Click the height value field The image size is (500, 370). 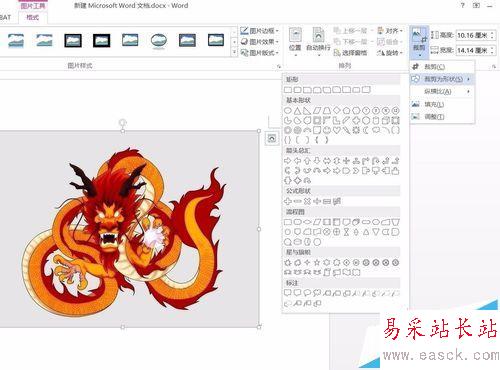[x=472, y=35]
